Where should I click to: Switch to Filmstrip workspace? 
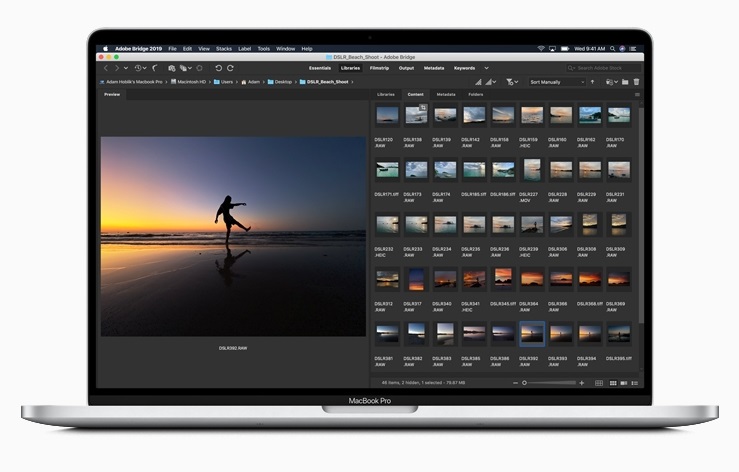(x=379, y=68)
